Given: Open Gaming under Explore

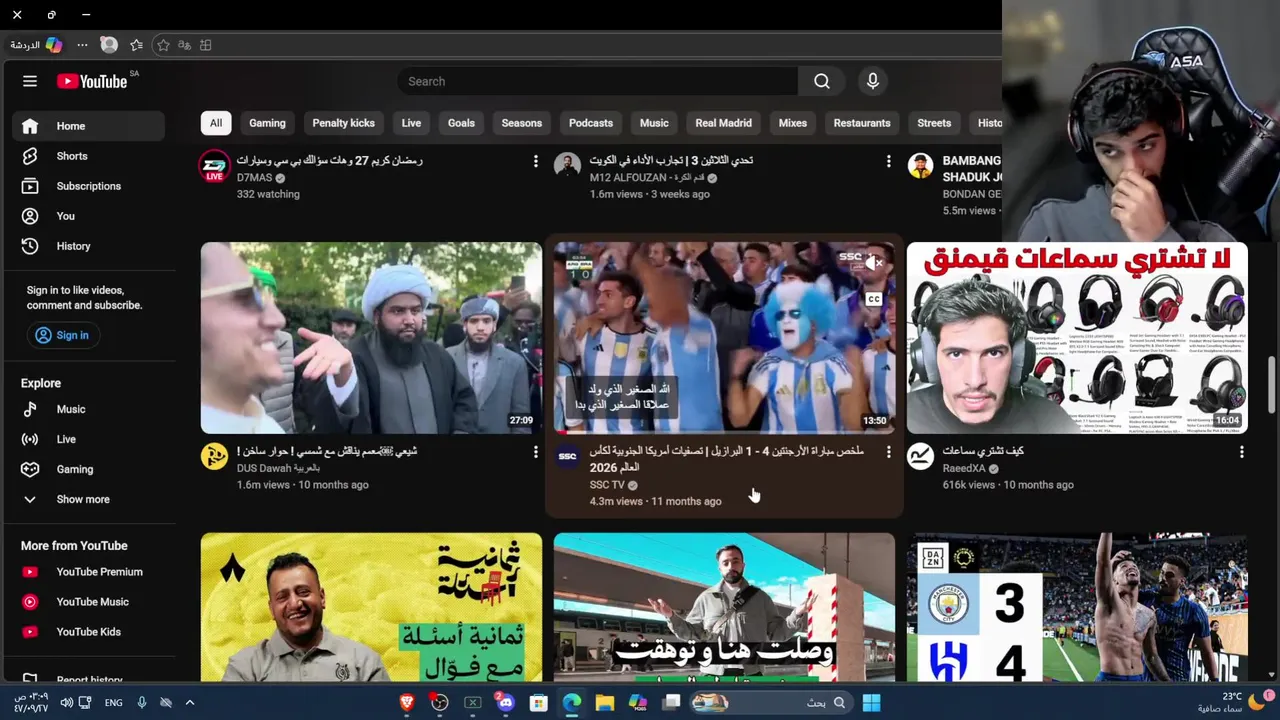Looking at the screenshot, I should 88,469.
